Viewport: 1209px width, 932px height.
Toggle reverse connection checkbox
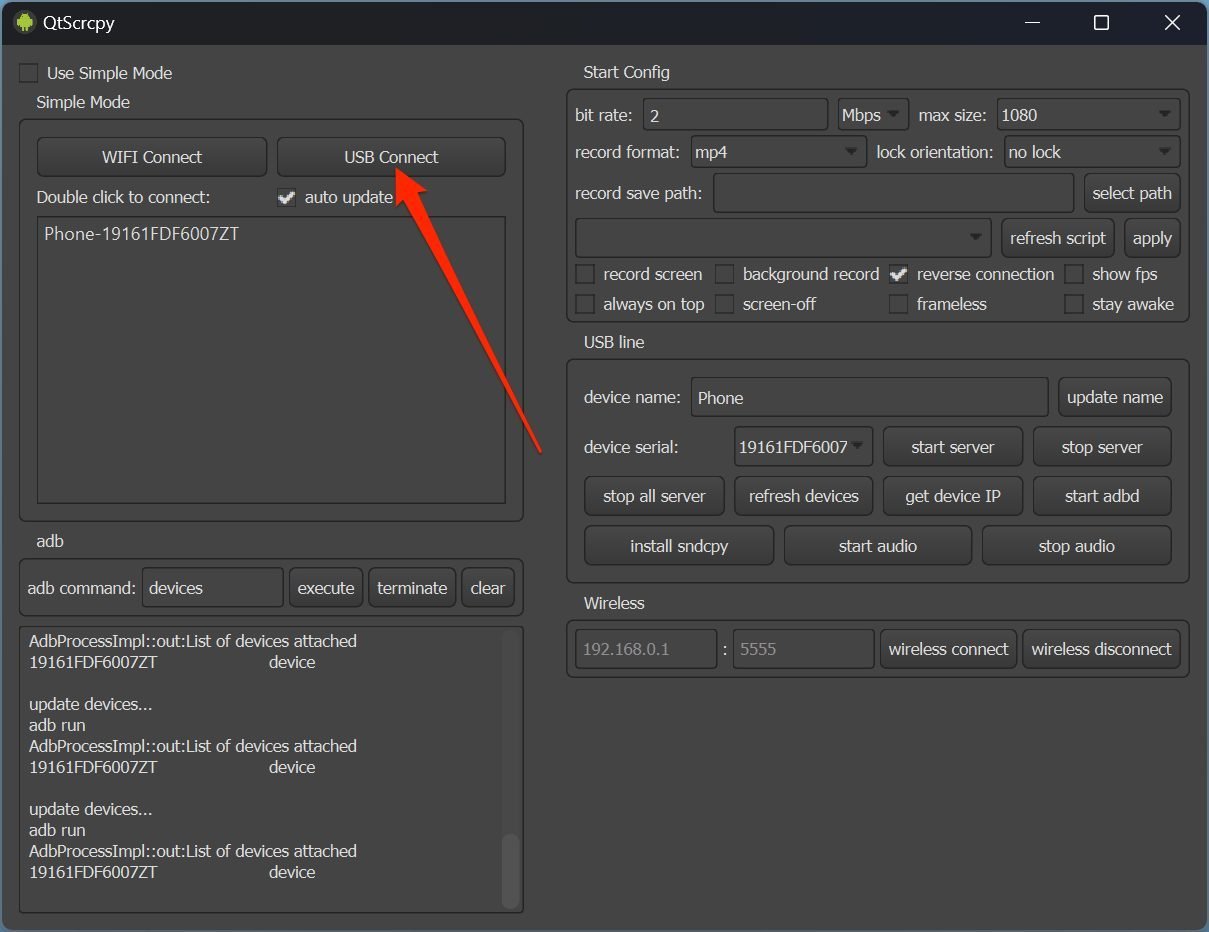(x=899, y=274)
